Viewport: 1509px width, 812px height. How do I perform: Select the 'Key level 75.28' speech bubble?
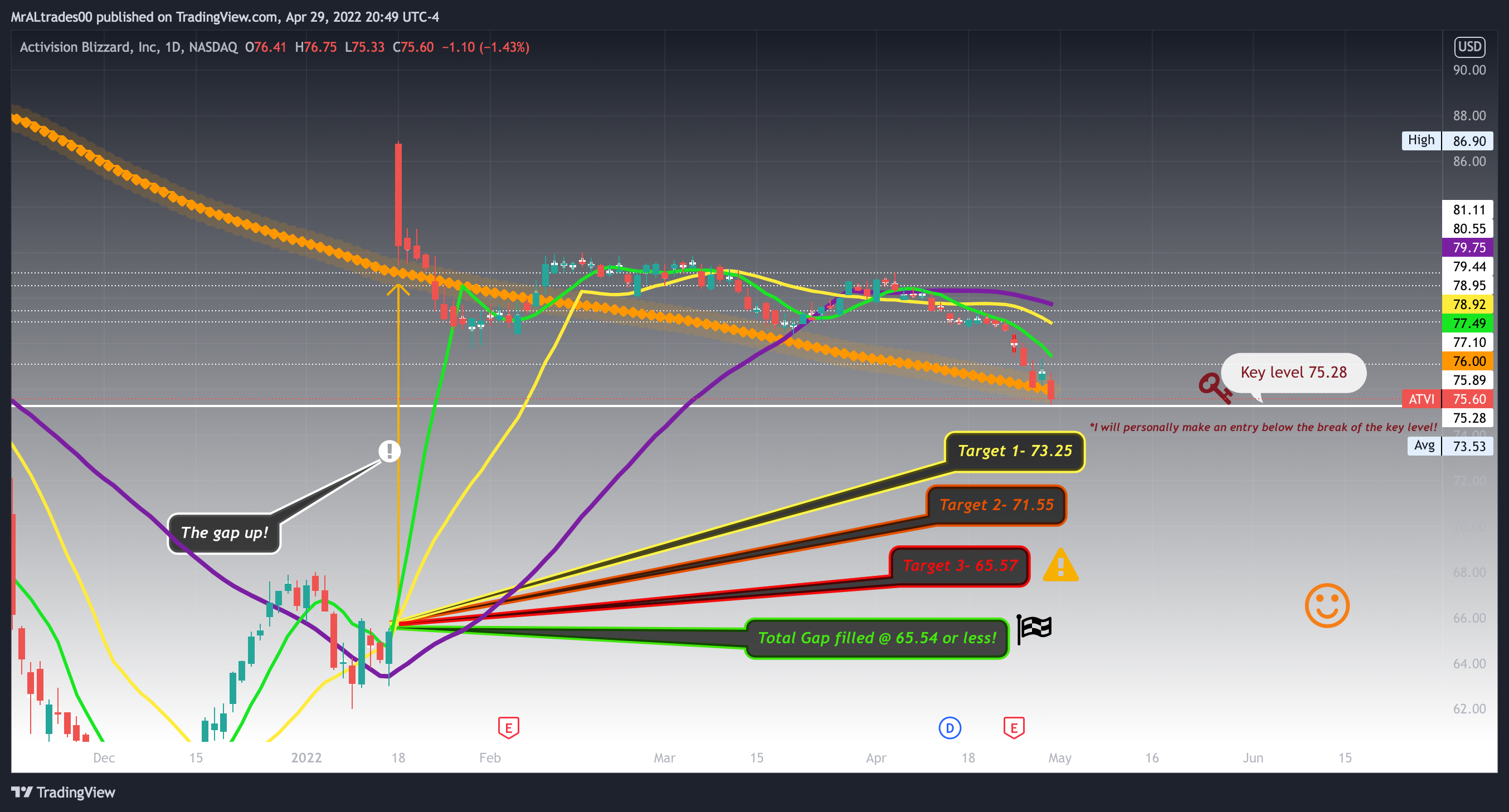click(1293, 373)
